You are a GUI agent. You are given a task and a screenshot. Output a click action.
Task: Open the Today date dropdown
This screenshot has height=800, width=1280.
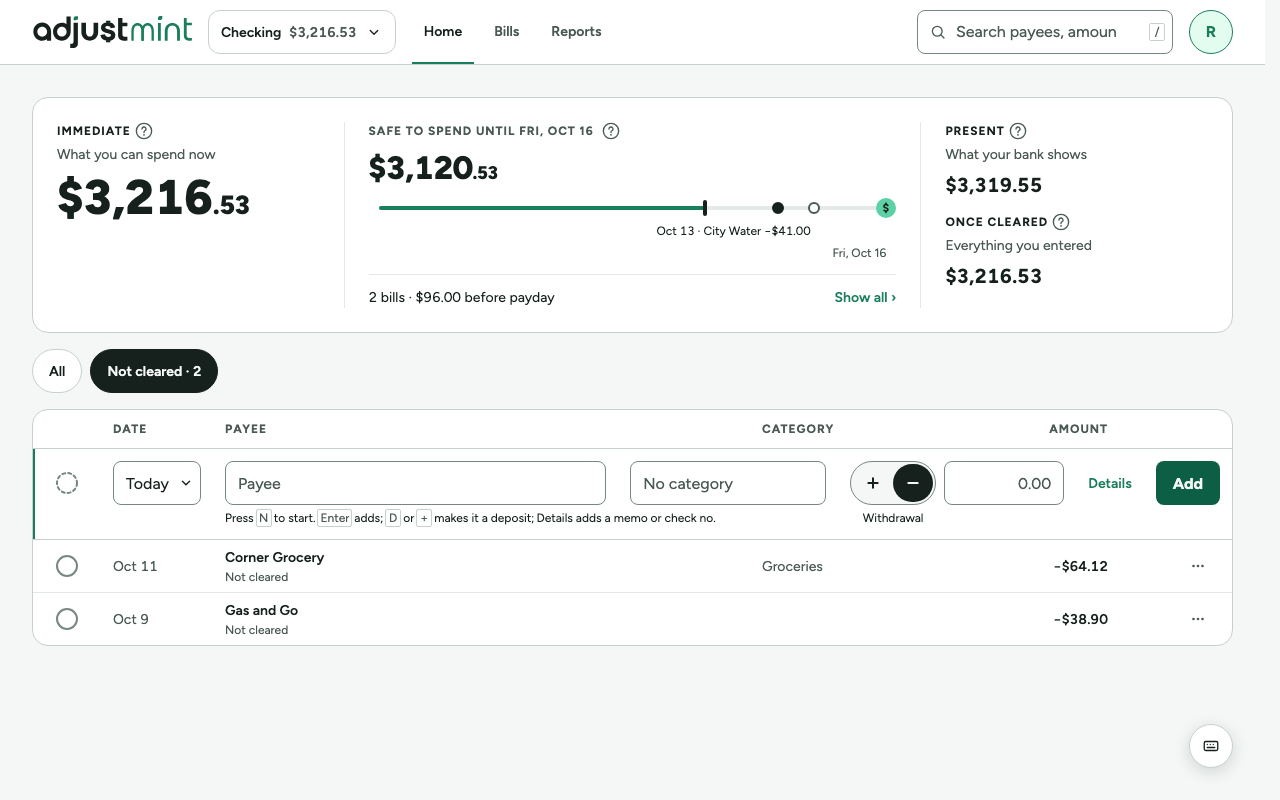(x=157, y=483)
